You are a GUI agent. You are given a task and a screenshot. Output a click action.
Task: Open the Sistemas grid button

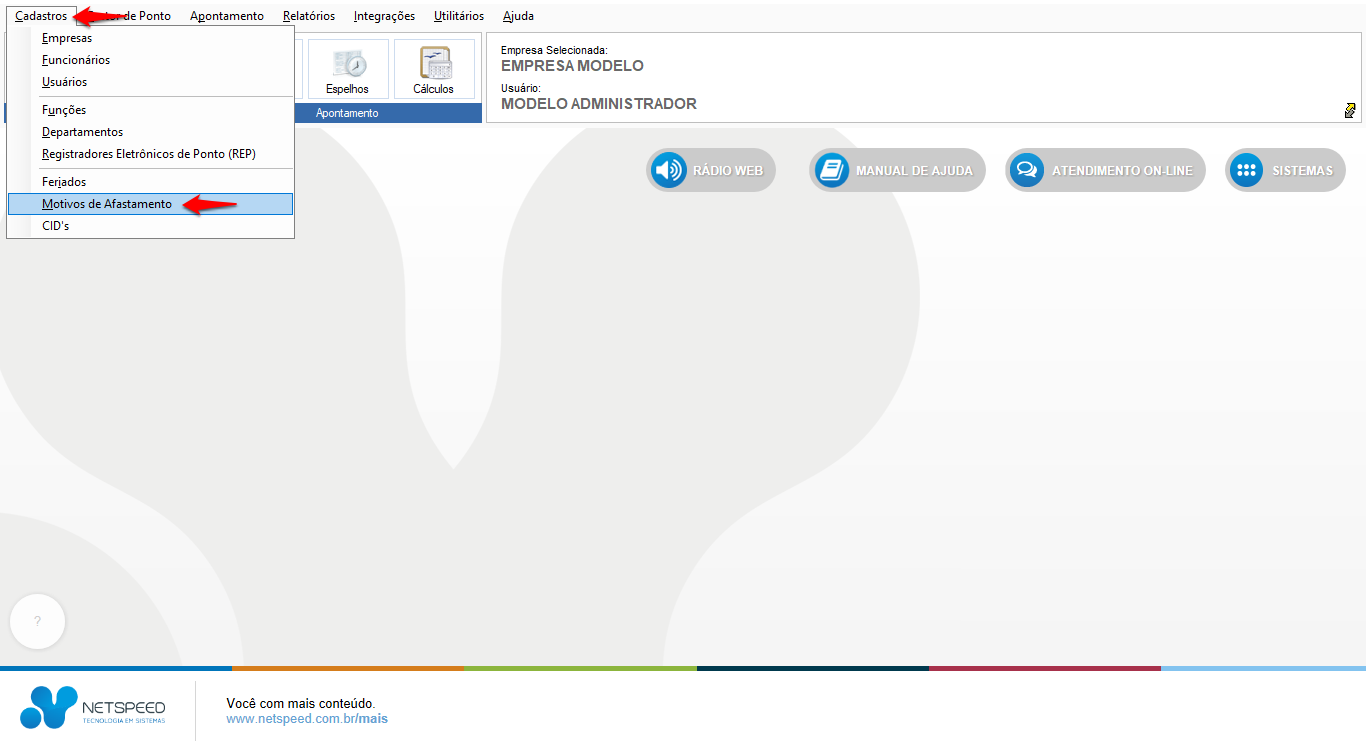click(1285, 171)
